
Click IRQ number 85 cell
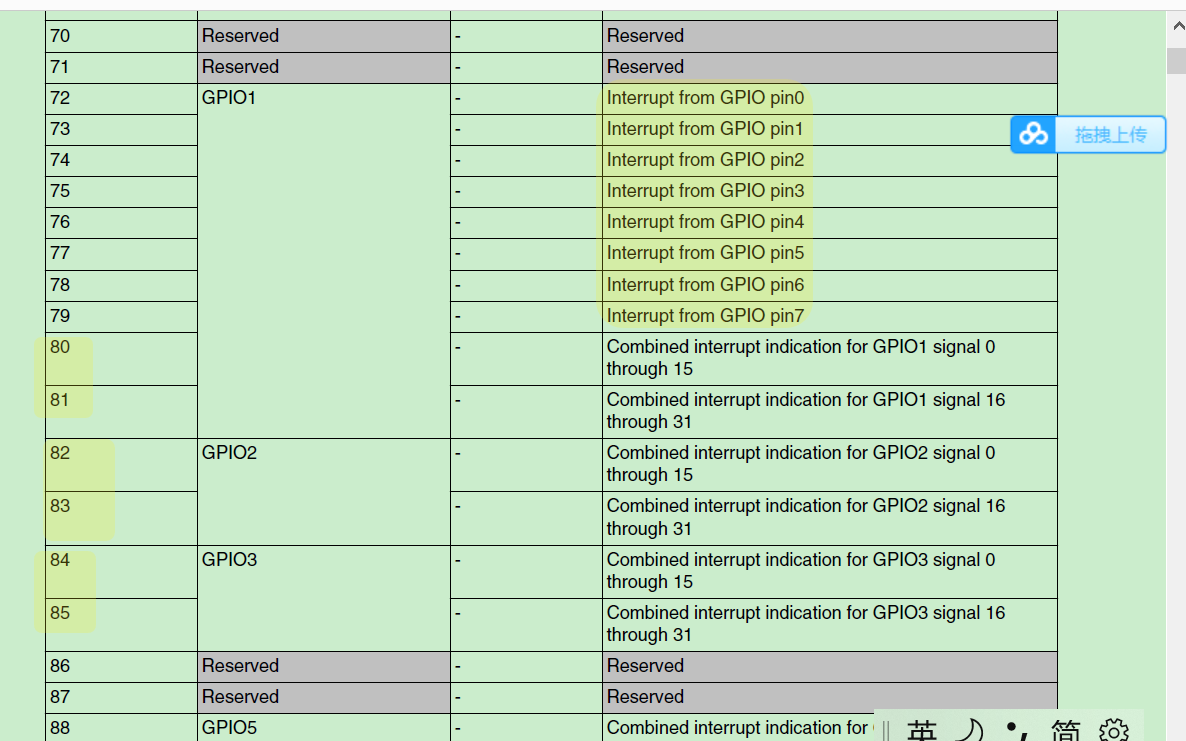pos(60,613)
